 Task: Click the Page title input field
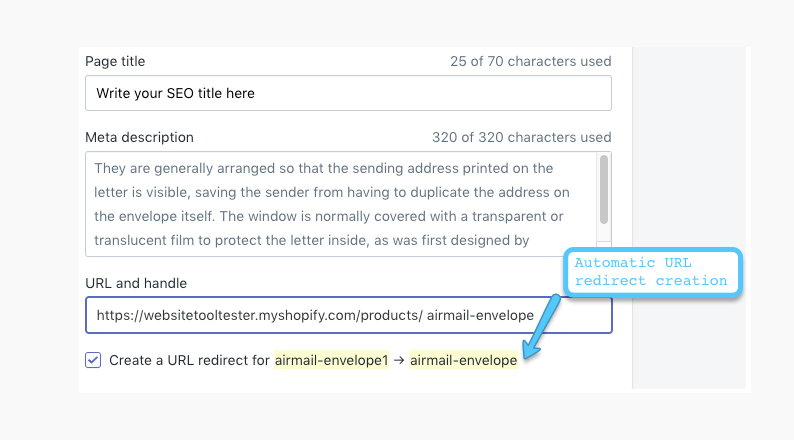click(348, 93)
